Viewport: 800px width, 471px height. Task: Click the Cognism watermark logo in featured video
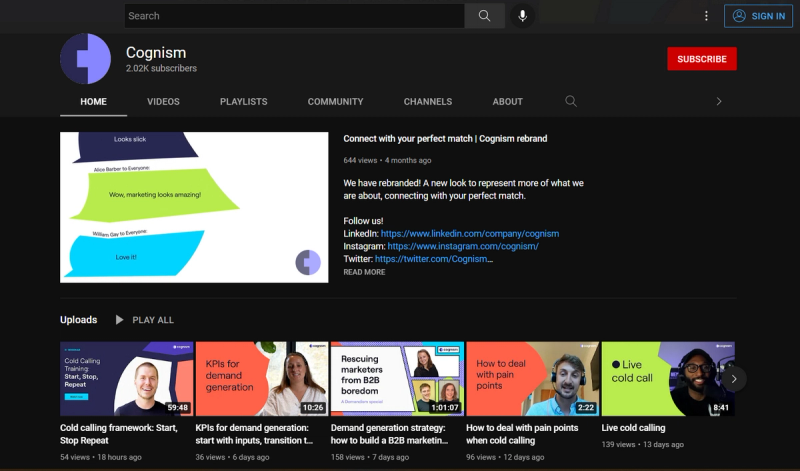[x=308, y=262]
